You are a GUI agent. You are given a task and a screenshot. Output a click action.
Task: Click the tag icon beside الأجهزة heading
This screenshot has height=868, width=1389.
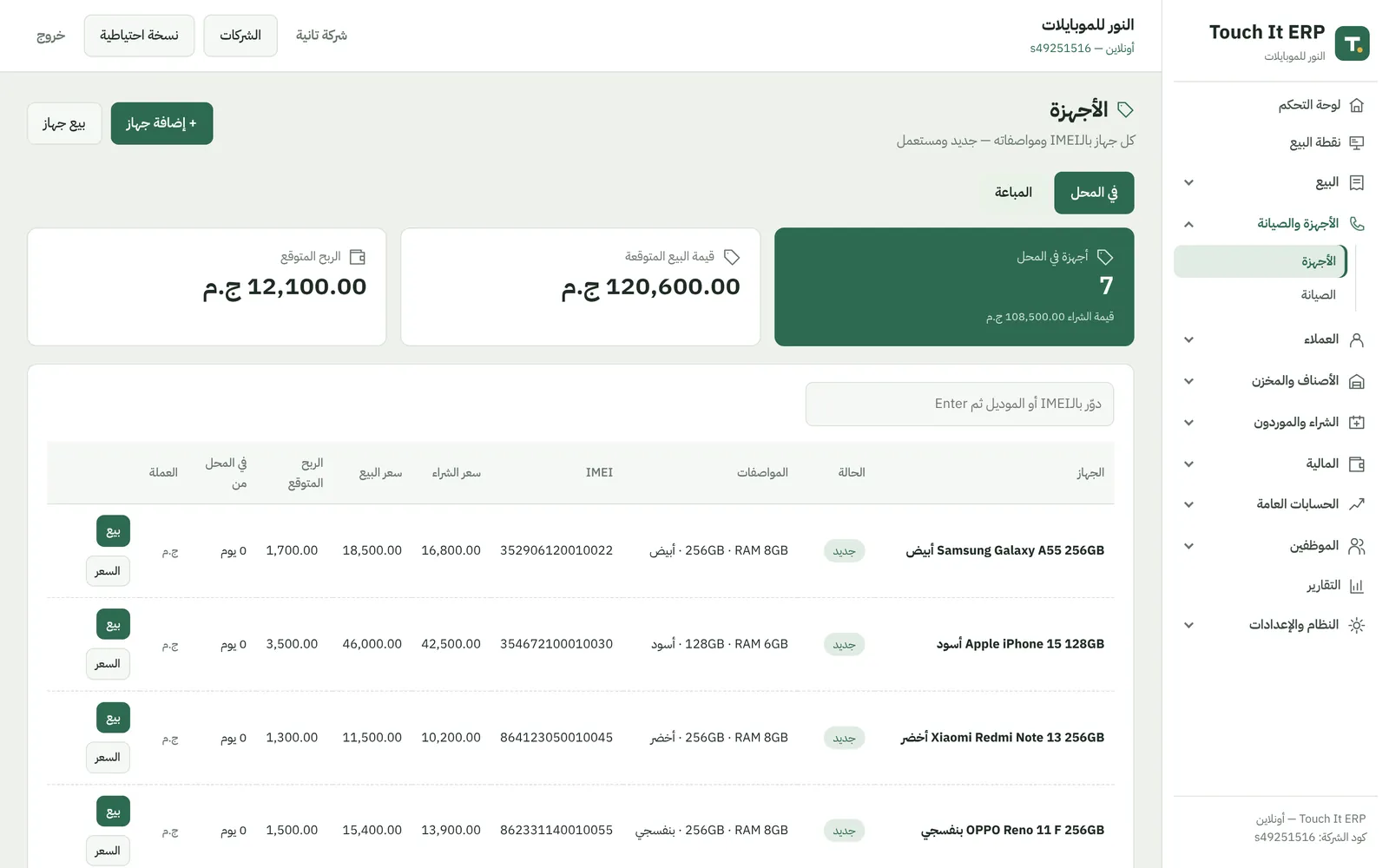pyautogui.click(x=1125, y=109)
